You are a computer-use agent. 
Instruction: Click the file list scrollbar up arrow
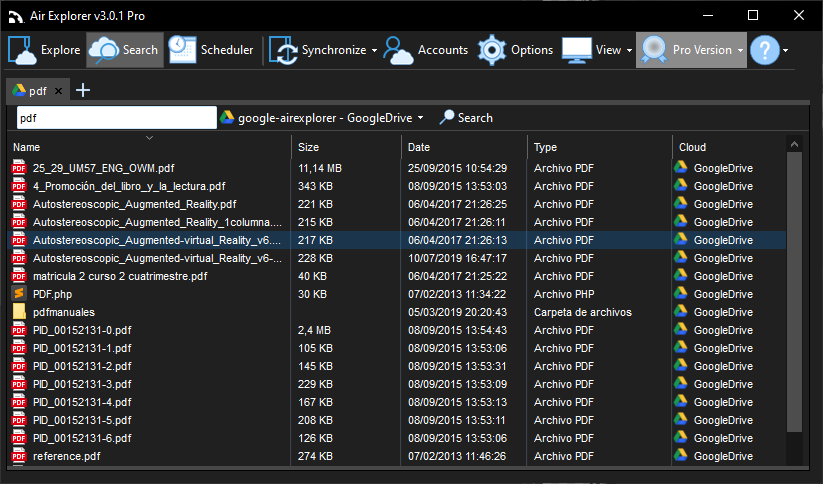pyautogui.click(x=794, y=144)
